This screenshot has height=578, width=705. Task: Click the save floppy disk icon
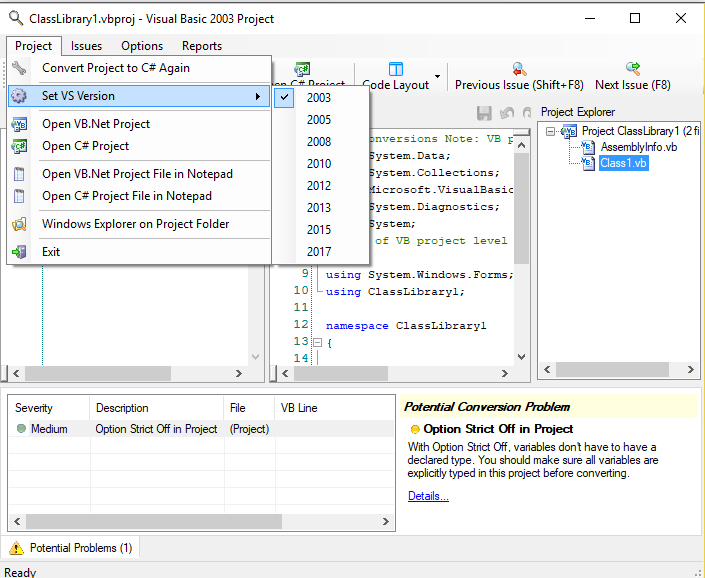tap(484, 113)
